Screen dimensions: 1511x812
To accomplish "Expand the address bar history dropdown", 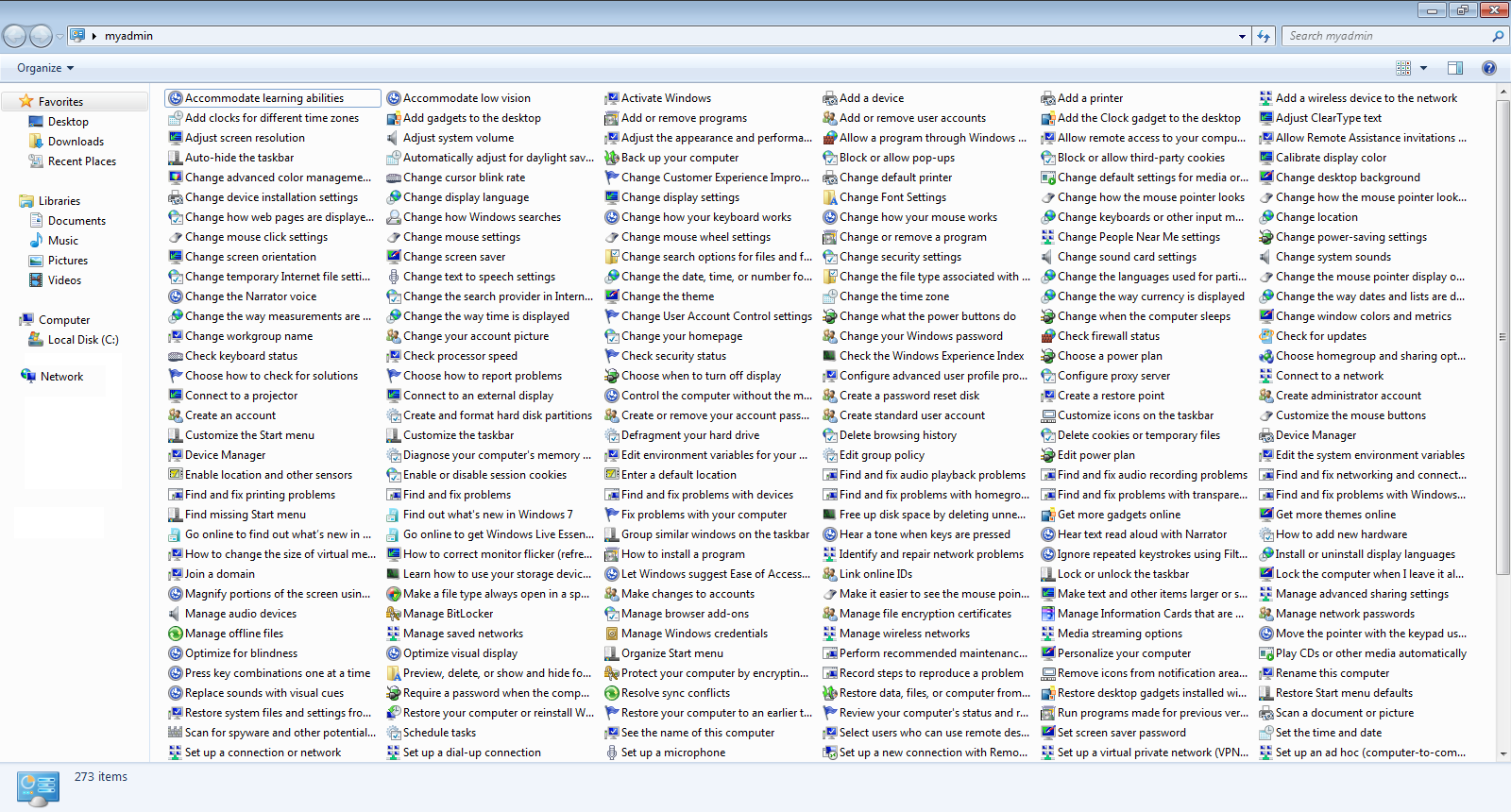I will click(x=1242, y=36).
